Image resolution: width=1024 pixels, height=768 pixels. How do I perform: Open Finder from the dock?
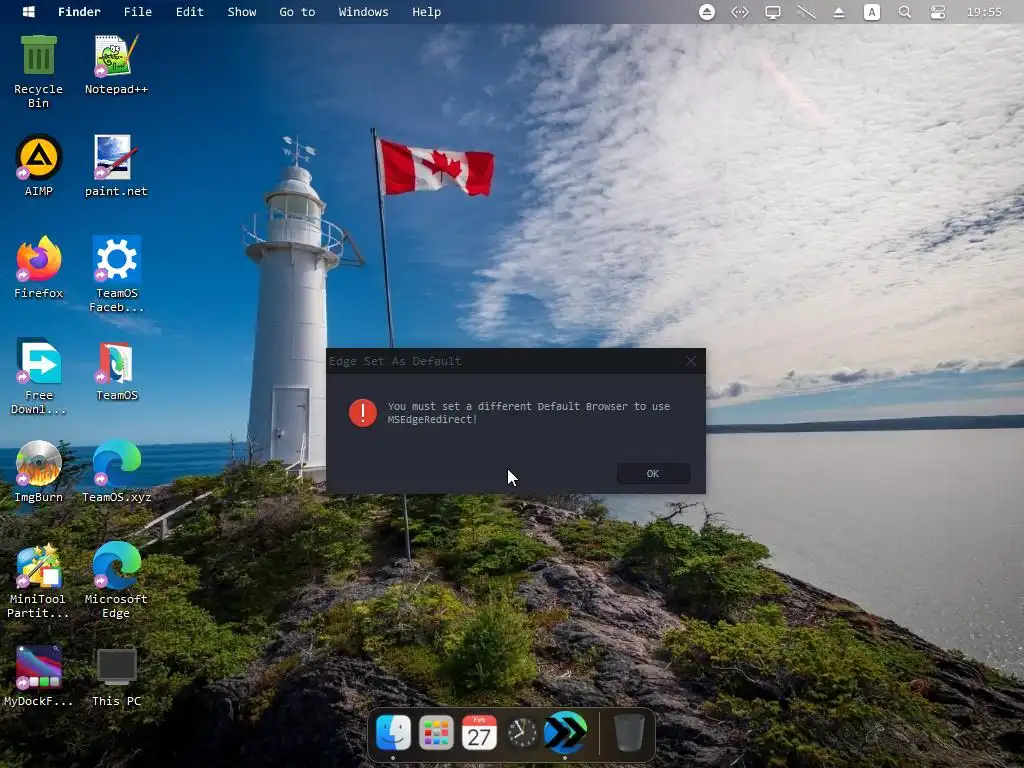pos(393,733)
